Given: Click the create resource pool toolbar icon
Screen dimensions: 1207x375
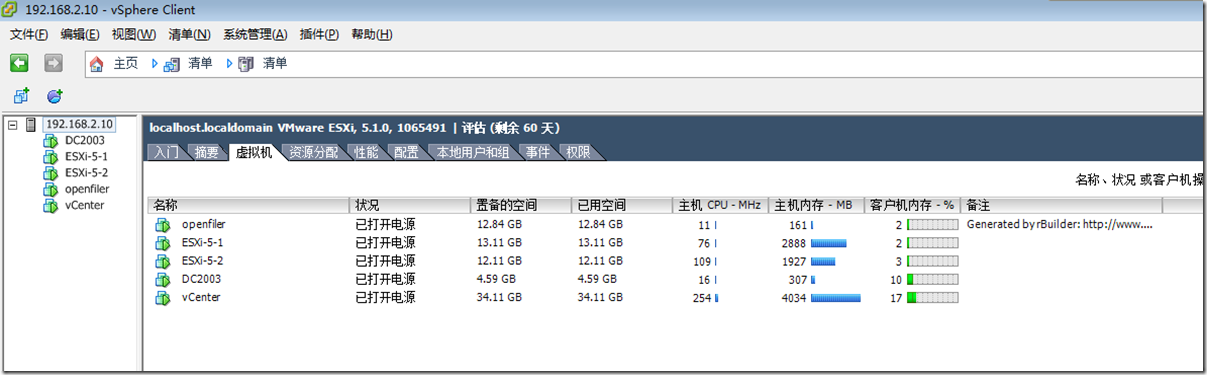Looking at the screenshot, I should tap(55, 96).
